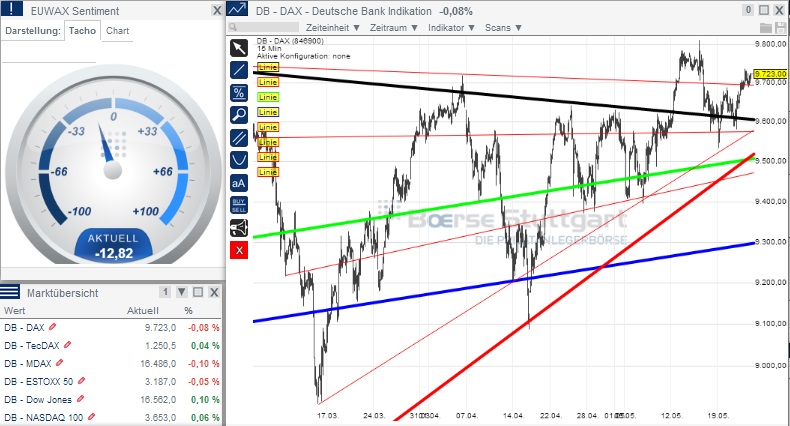Click the AKTUELL -12,82 sentiment value

point(113,246)
